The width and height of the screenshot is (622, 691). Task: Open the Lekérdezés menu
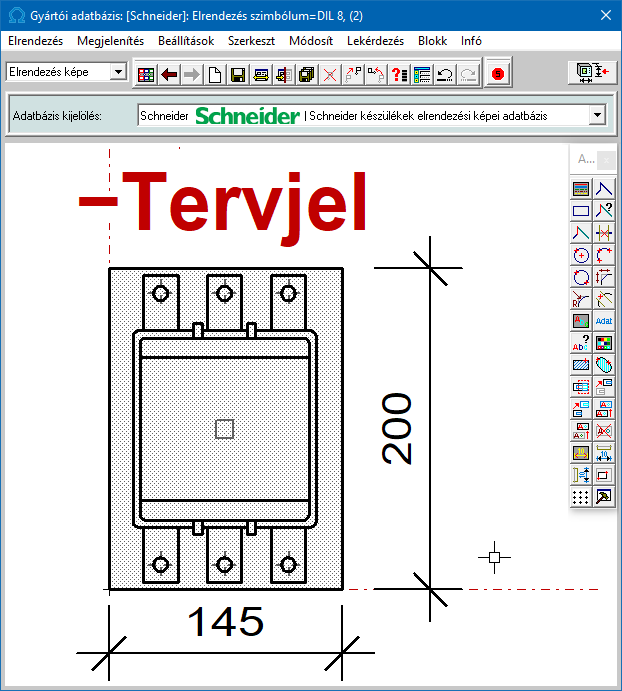375,41
